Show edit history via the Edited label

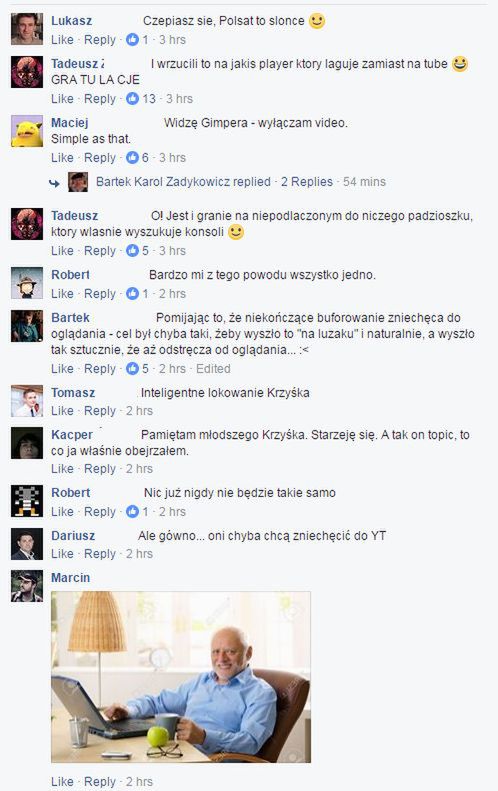coord(213,369)
